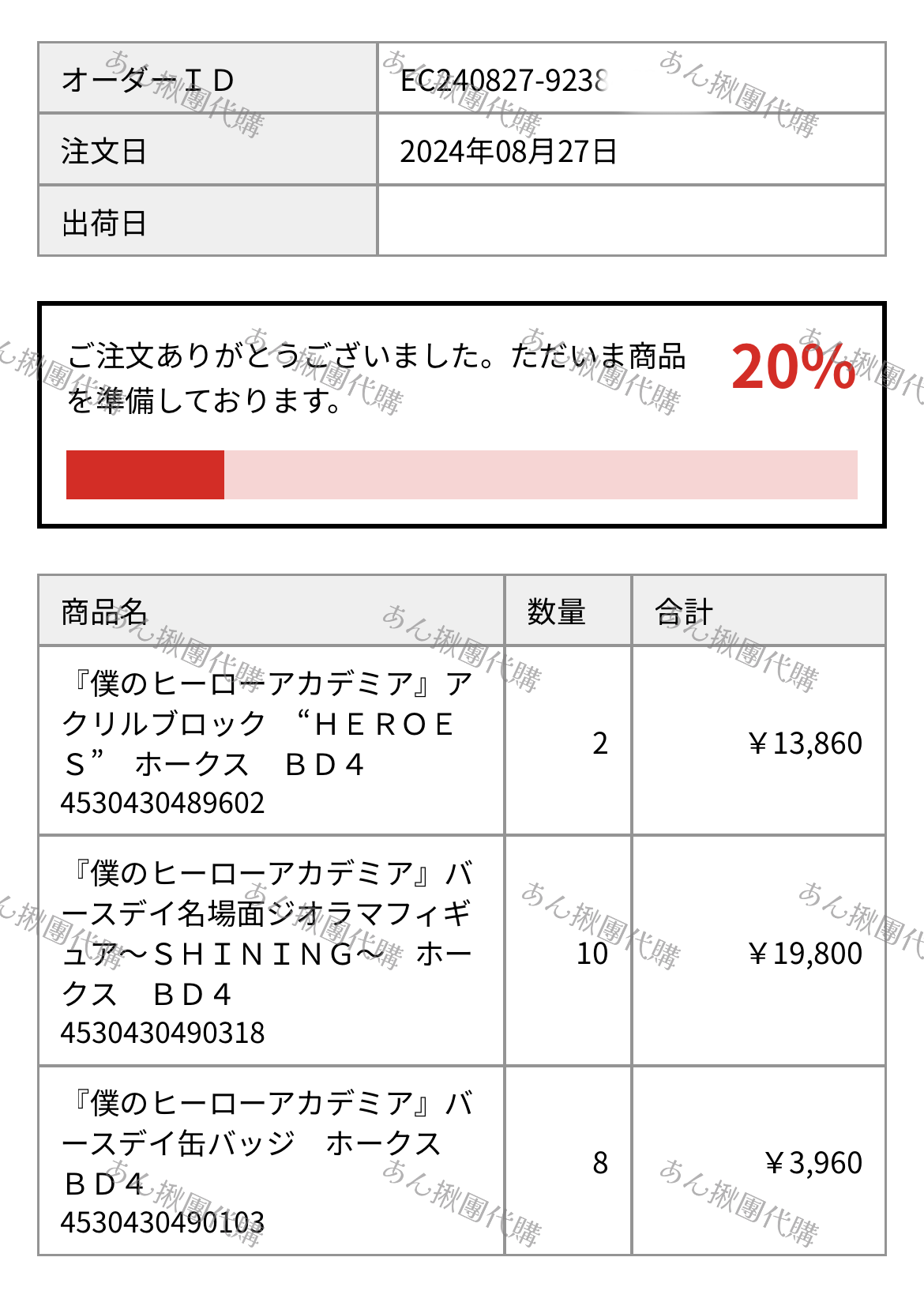Click the order ID value EC240827-9238

coord(504,81)
